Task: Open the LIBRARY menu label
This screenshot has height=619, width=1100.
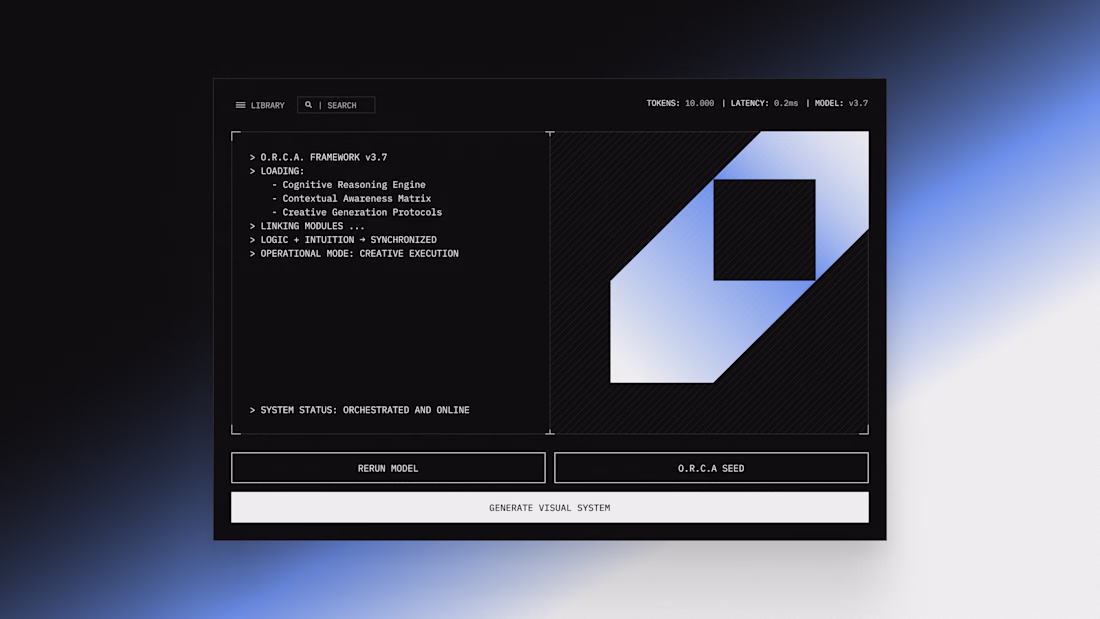Action: [x=268, y=105]
